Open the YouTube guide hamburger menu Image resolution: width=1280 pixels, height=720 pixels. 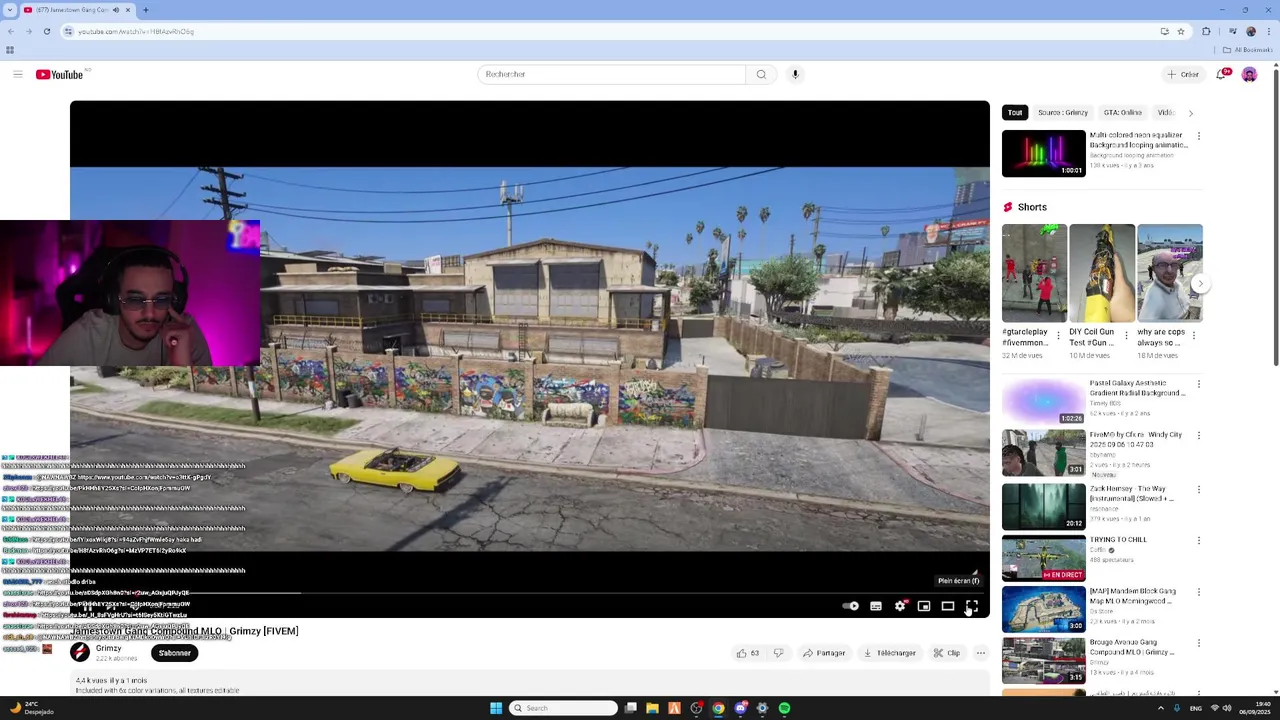(x=17, y=74)
